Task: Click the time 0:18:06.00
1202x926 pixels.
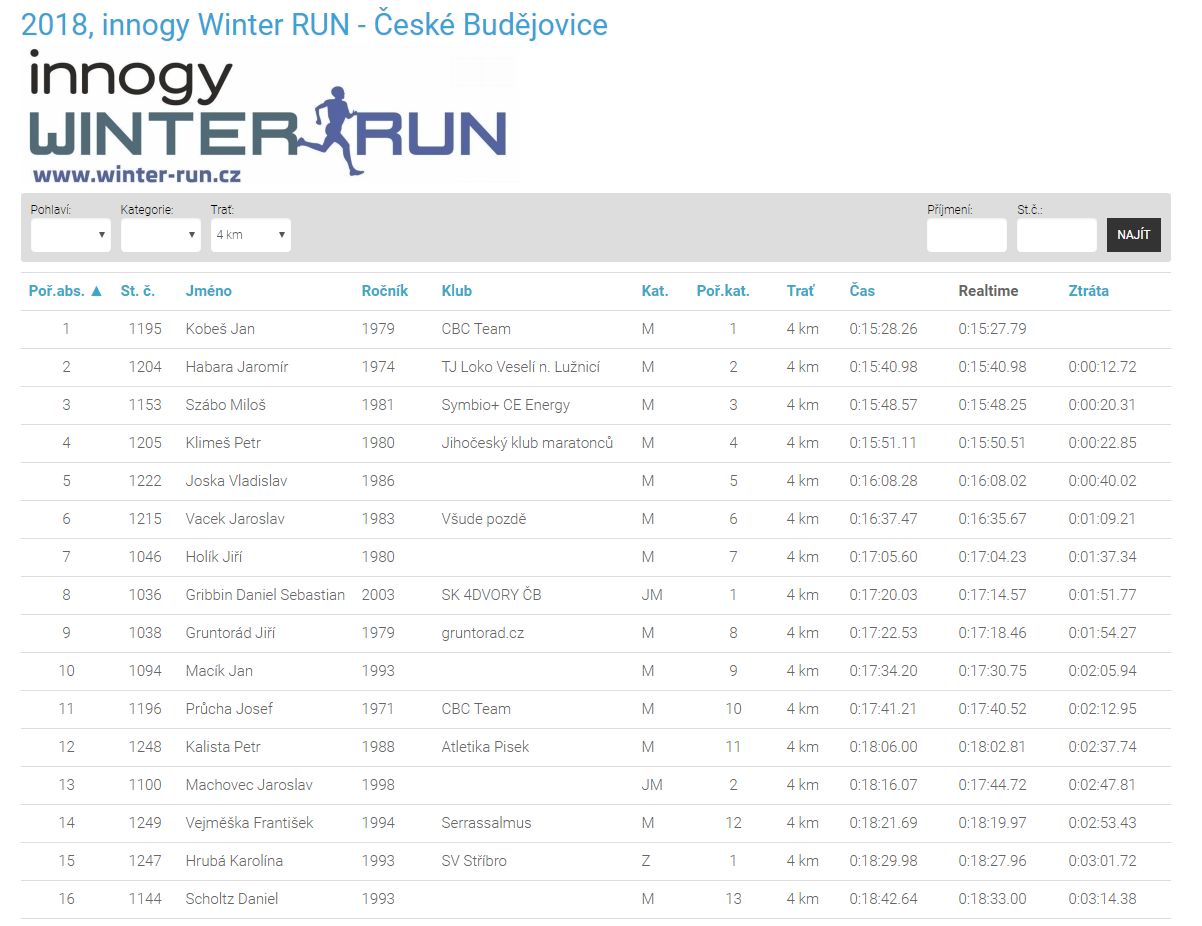Action: (x=884, y=747)
